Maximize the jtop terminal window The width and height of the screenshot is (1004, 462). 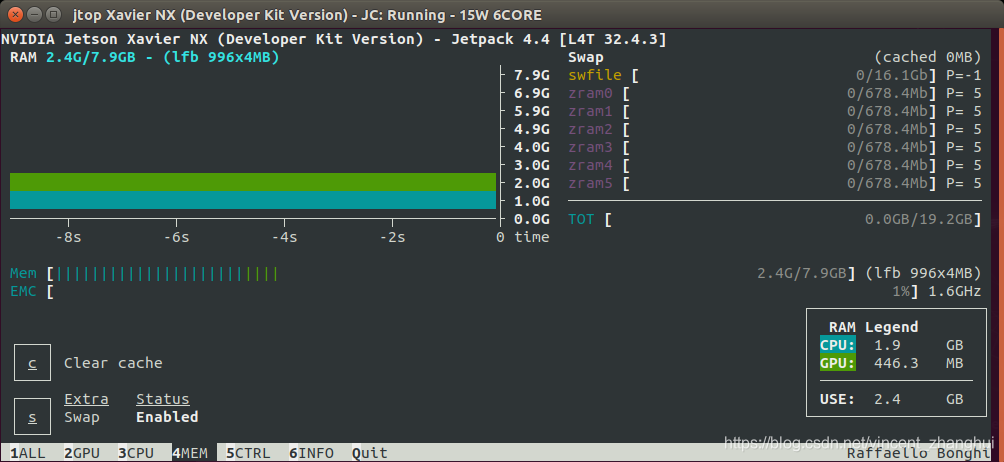click(x=54, y=13)
